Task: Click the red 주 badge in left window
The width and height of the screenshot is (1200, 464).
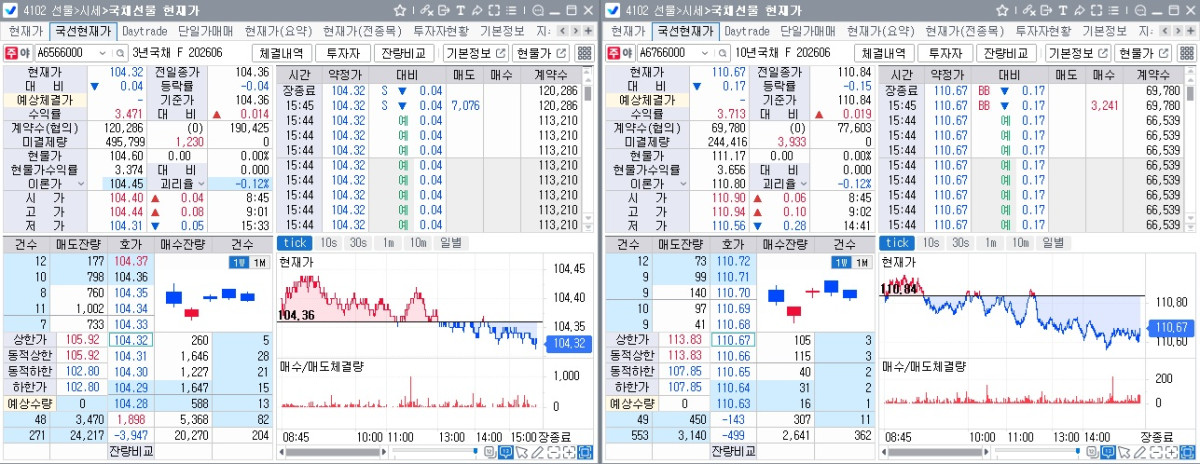Action: 11,53
